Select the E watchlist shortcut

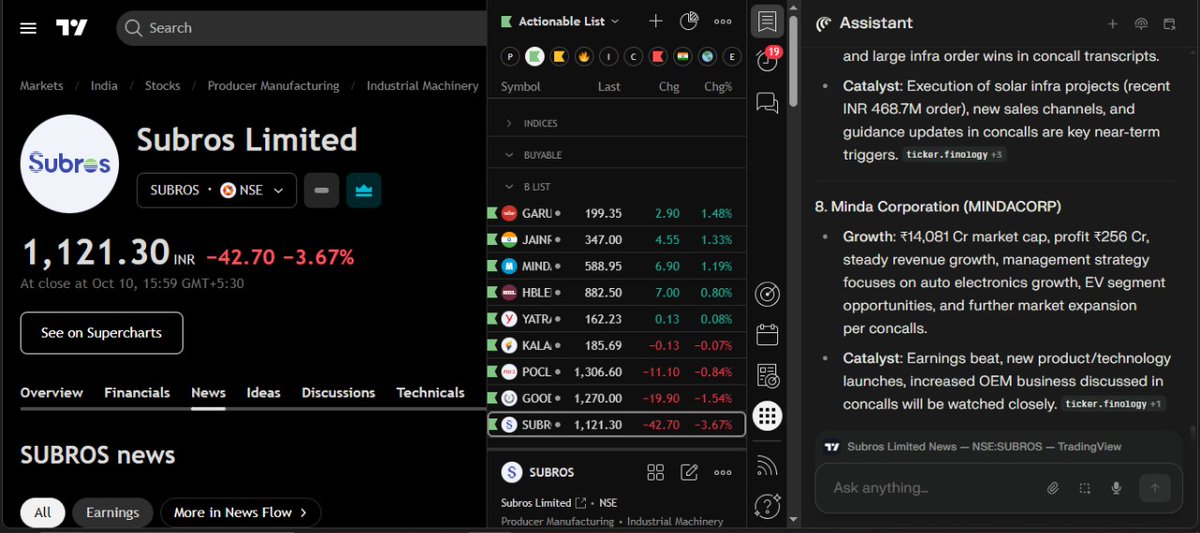pos(732,56)
